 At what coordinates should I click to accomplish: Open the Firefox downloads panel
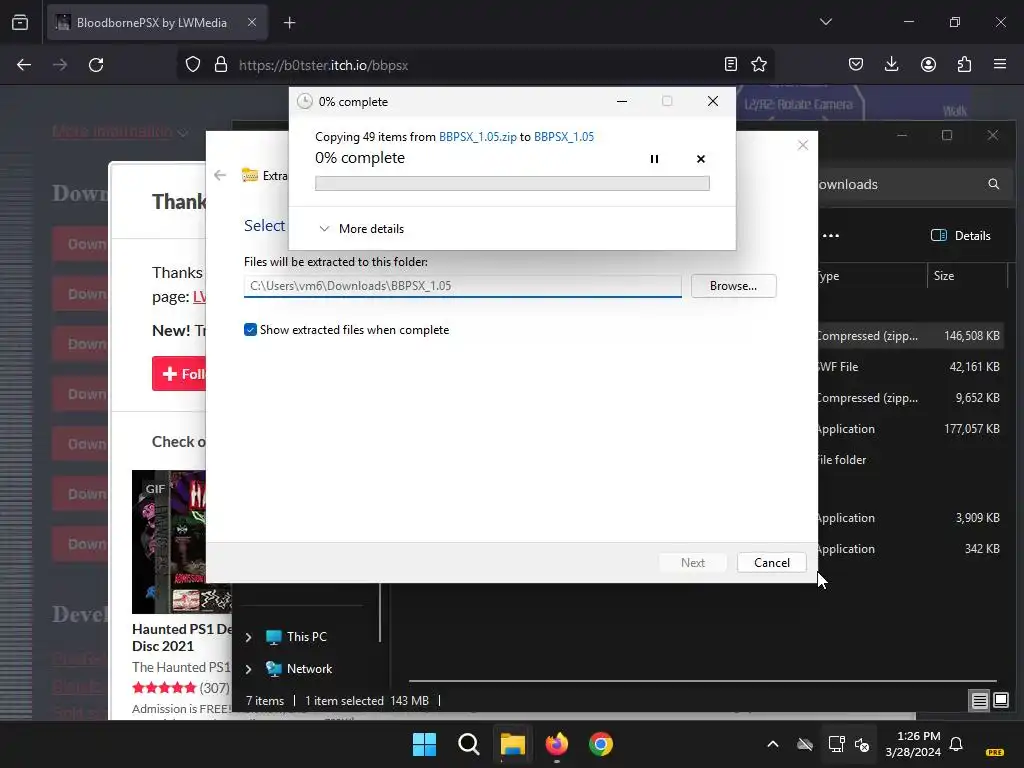891,64
